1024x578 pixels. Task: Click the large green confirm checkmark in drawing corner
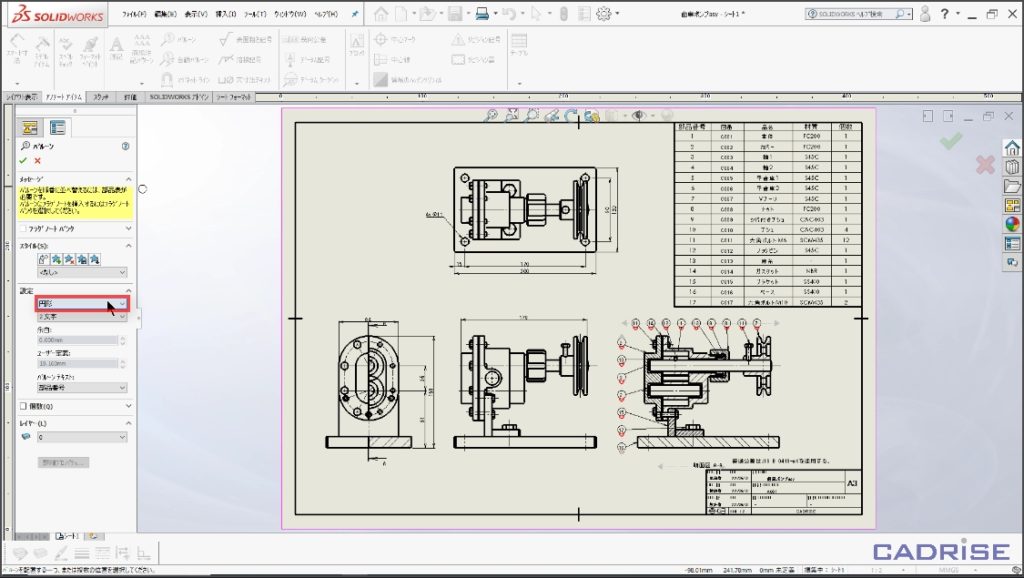950,142
